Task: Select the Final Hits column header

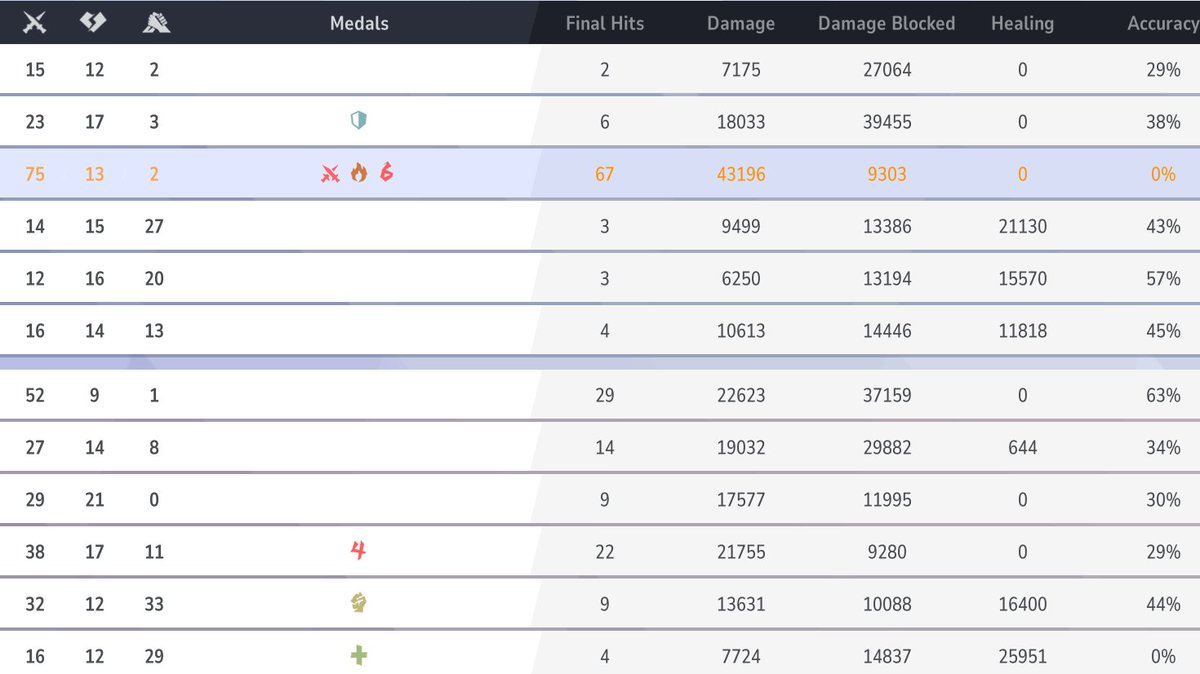Action: click(x=605, y=23)
